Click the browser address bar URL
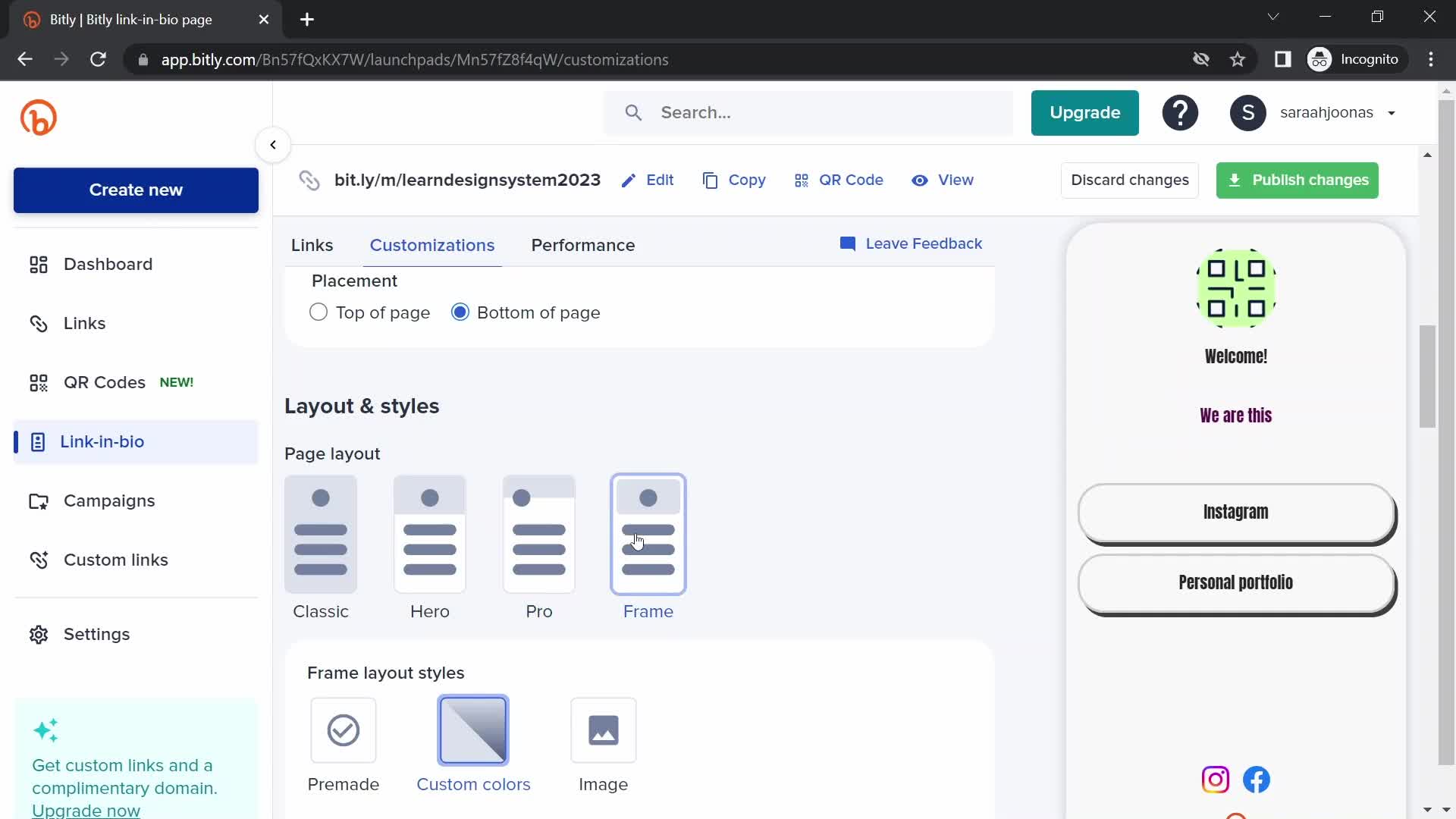The width and height of the screenshot is (1456, 819). tap(414, 60)
